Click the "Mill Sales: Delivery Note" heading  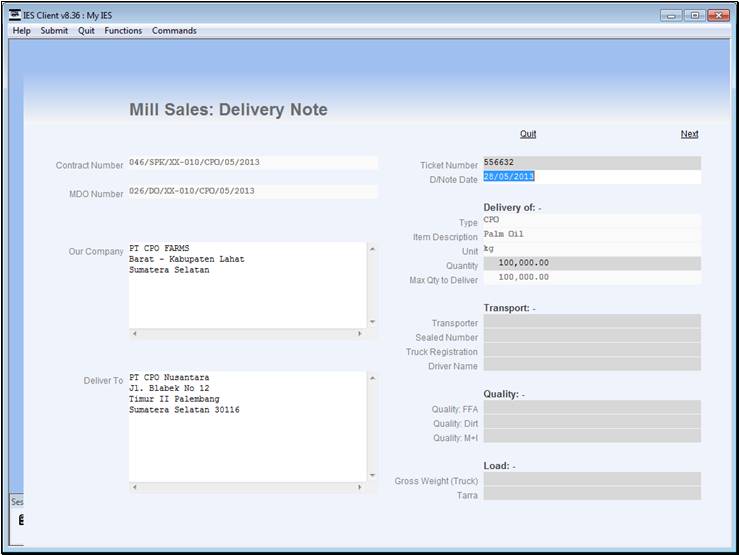tap(229, 109)
